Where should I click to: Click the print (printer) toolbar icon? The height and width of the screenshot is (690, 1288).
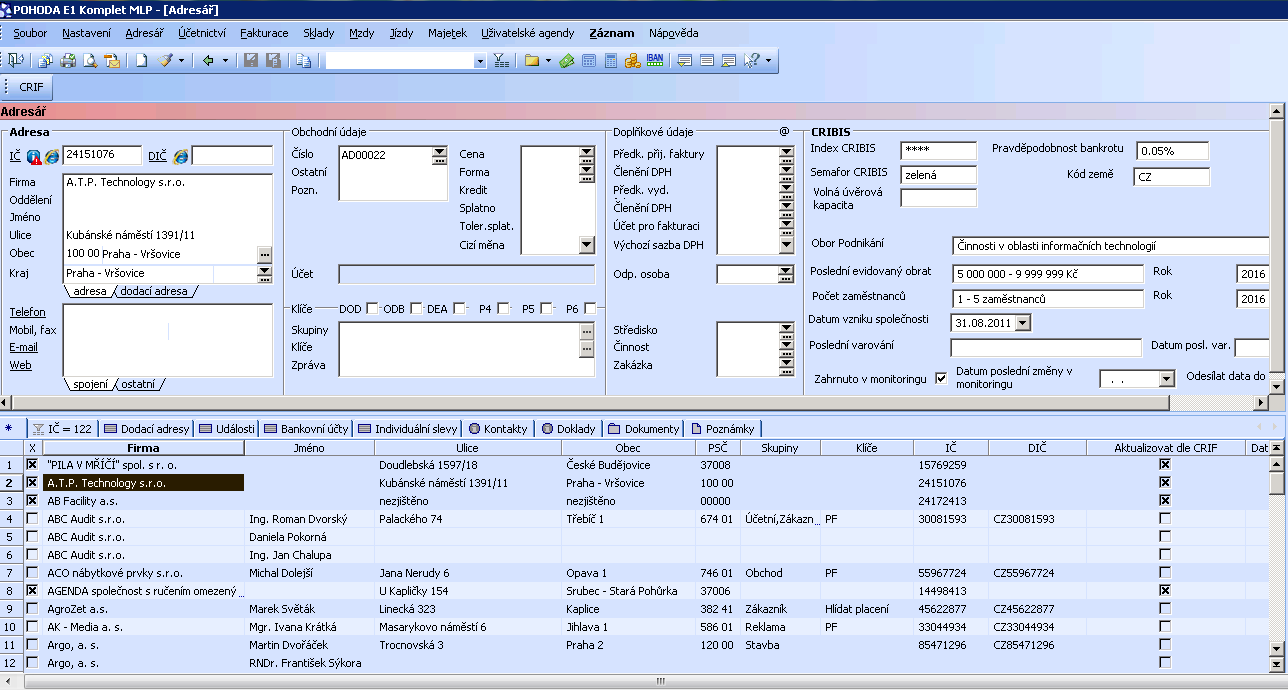pos(68,61)
